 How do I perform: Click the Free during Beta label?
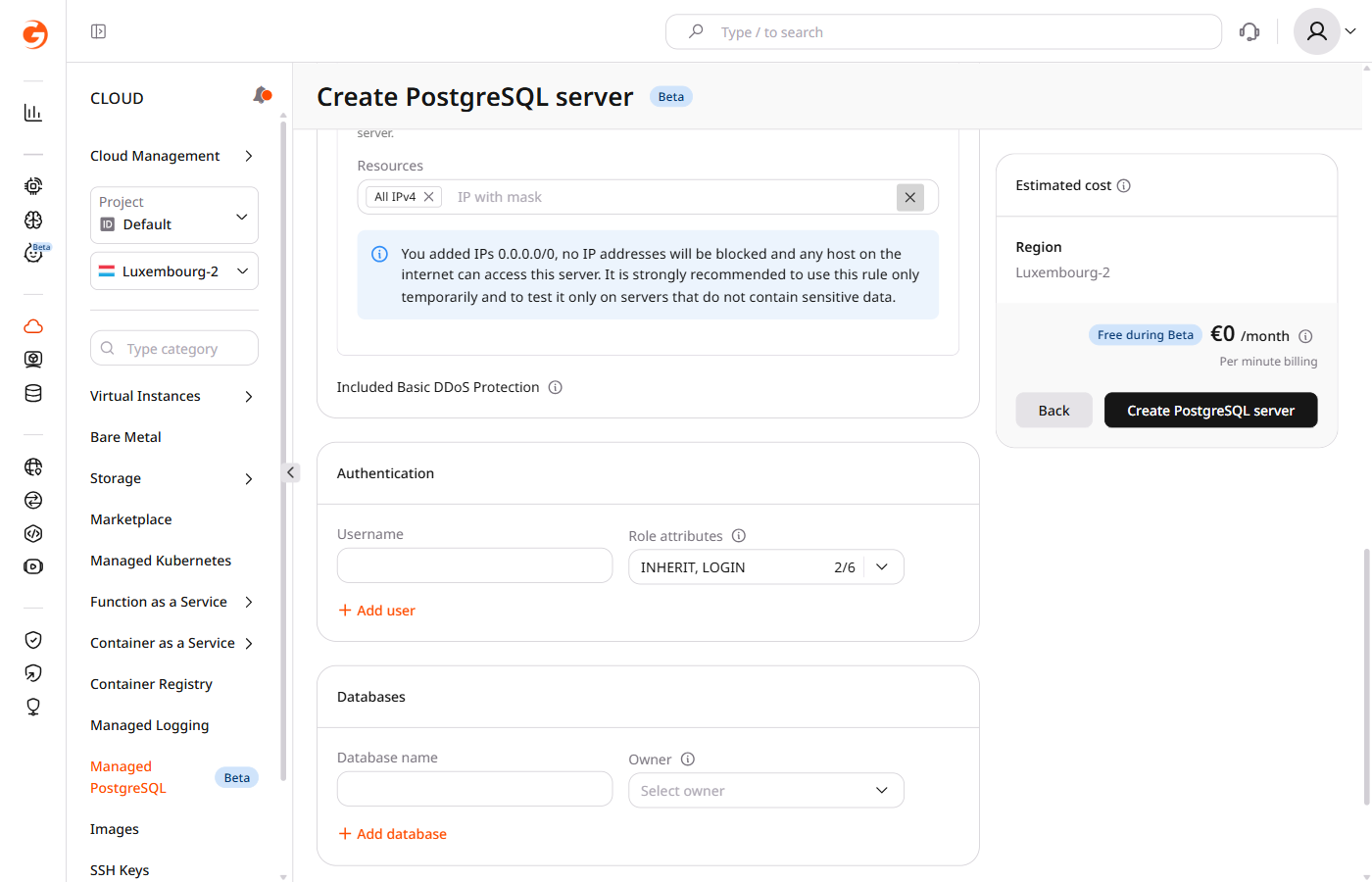1146,335
